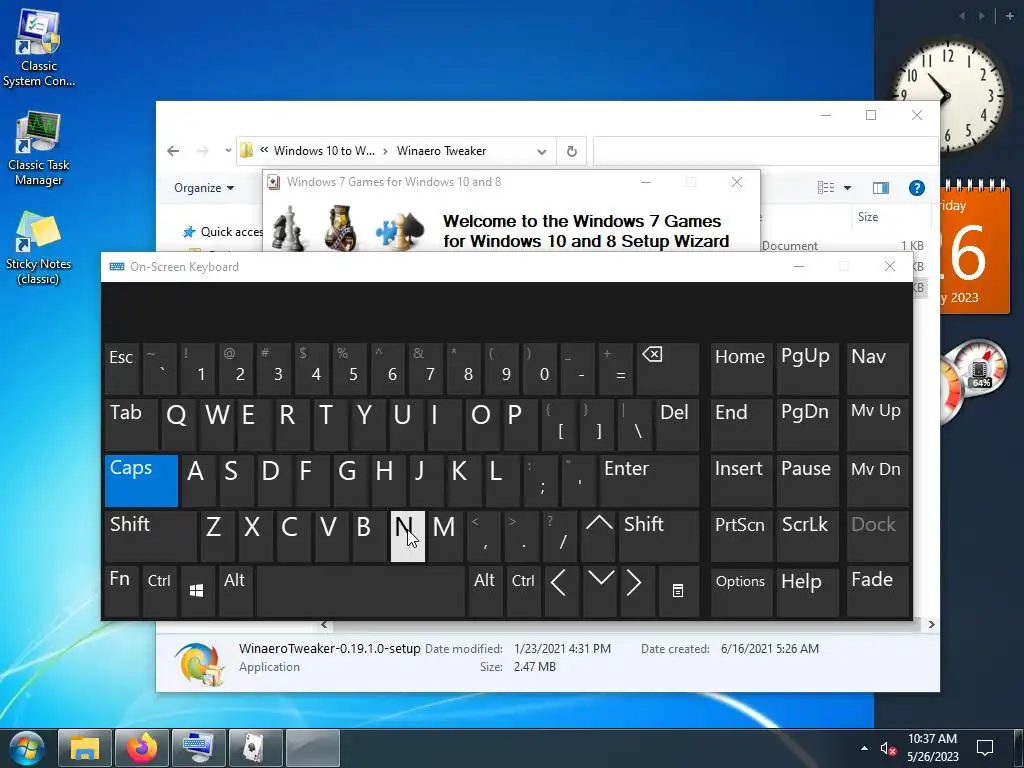This screenshot has width=1024, height=768.
Task: Open Start menu orb in taskbar
Action: click(x=26, y=748)
